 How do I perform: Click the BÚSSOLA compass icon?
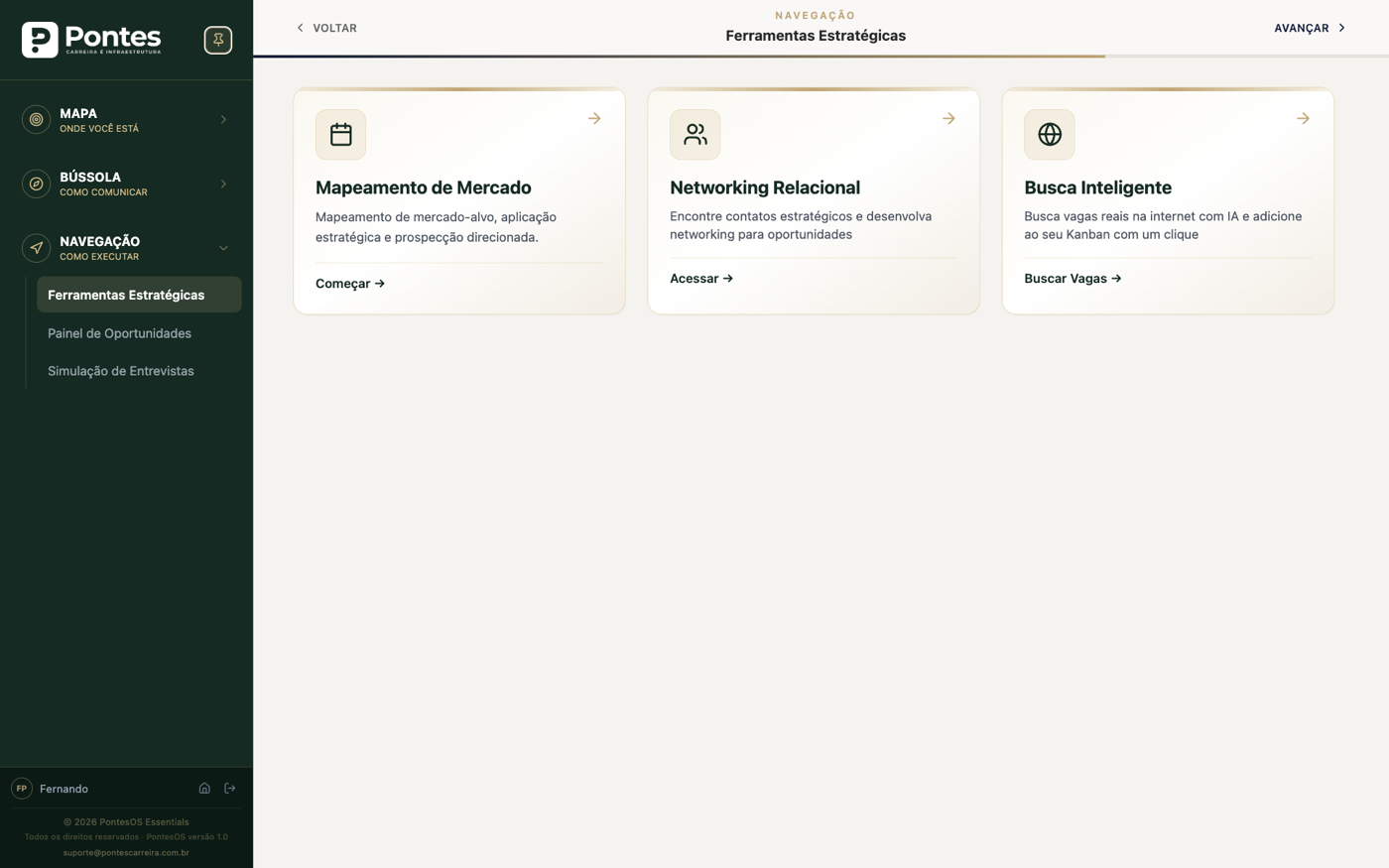pos(37,184)
